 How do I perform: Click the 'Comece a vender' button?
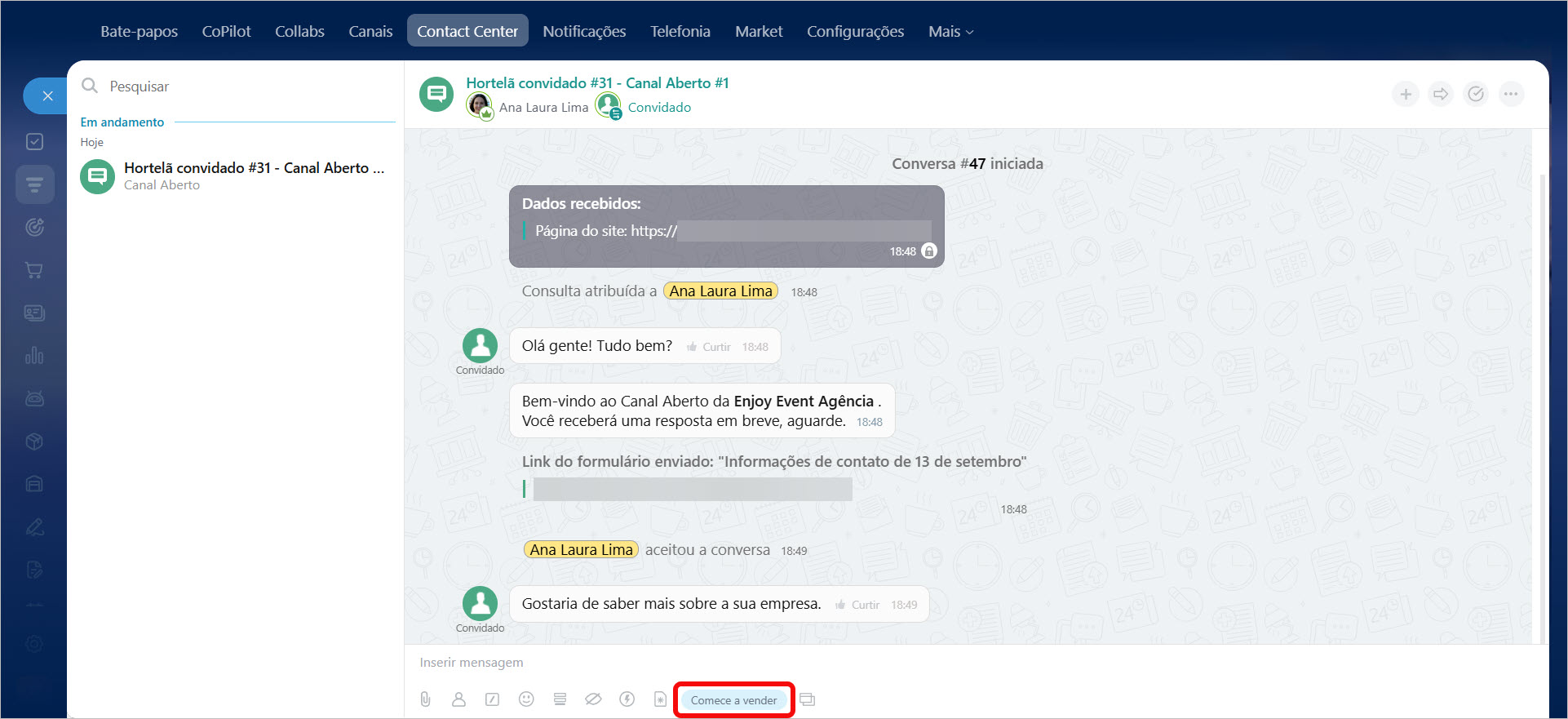point(733,700)
